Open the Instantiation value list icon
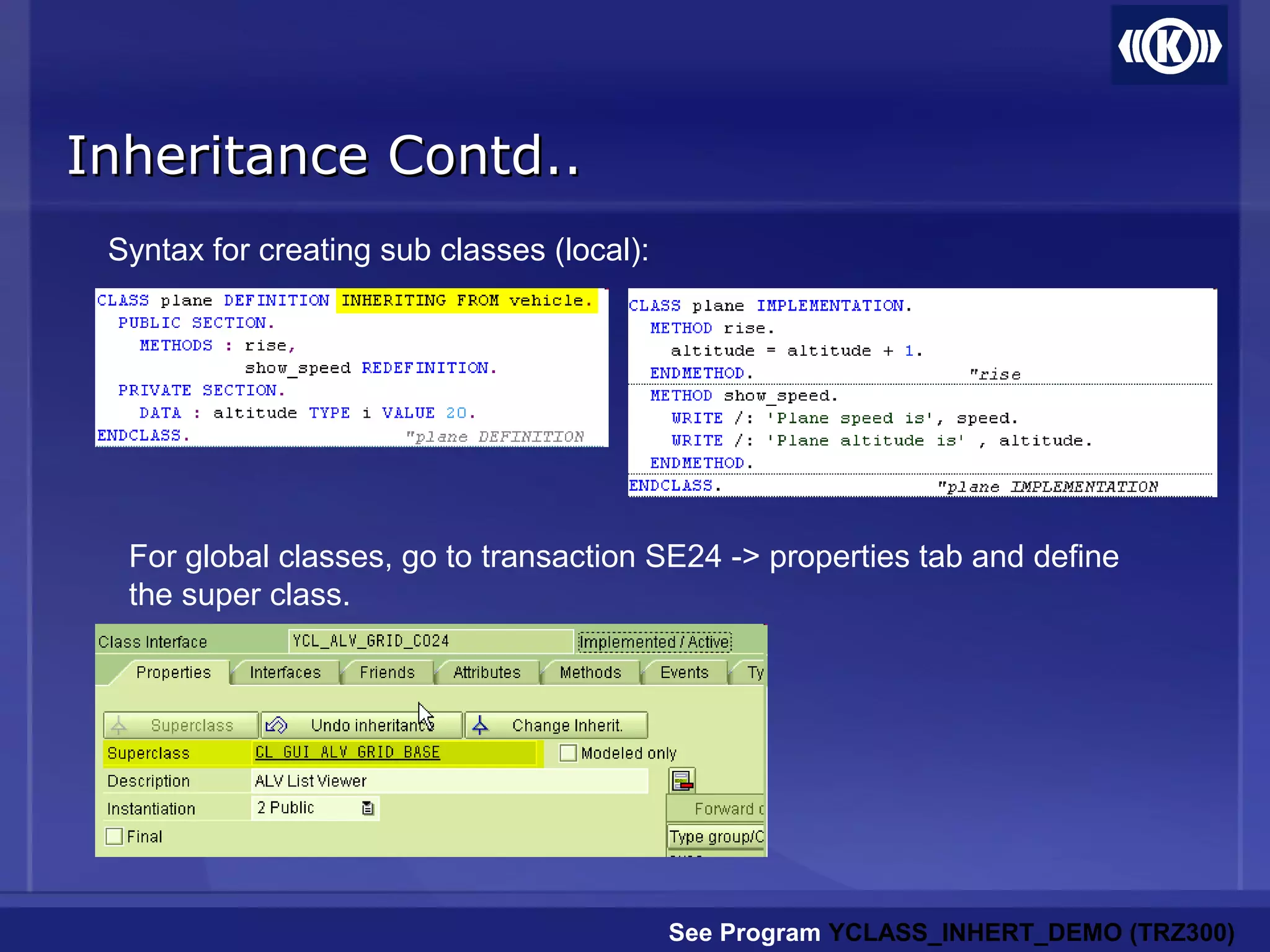 point(368,808)
